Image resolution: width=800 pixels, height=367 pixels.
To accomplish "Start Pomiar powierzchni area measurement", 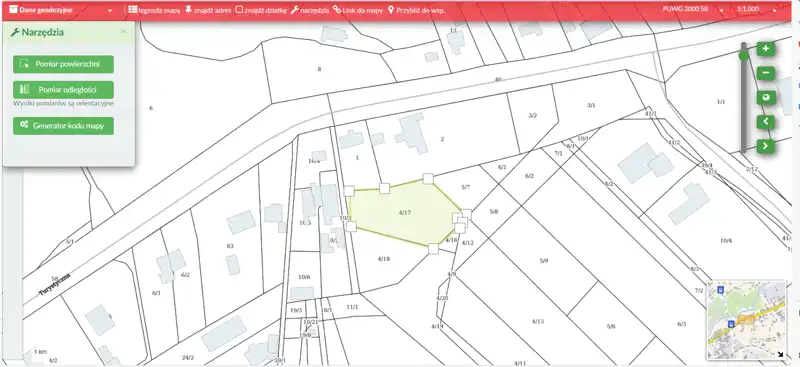I will (x=63, y=64).
